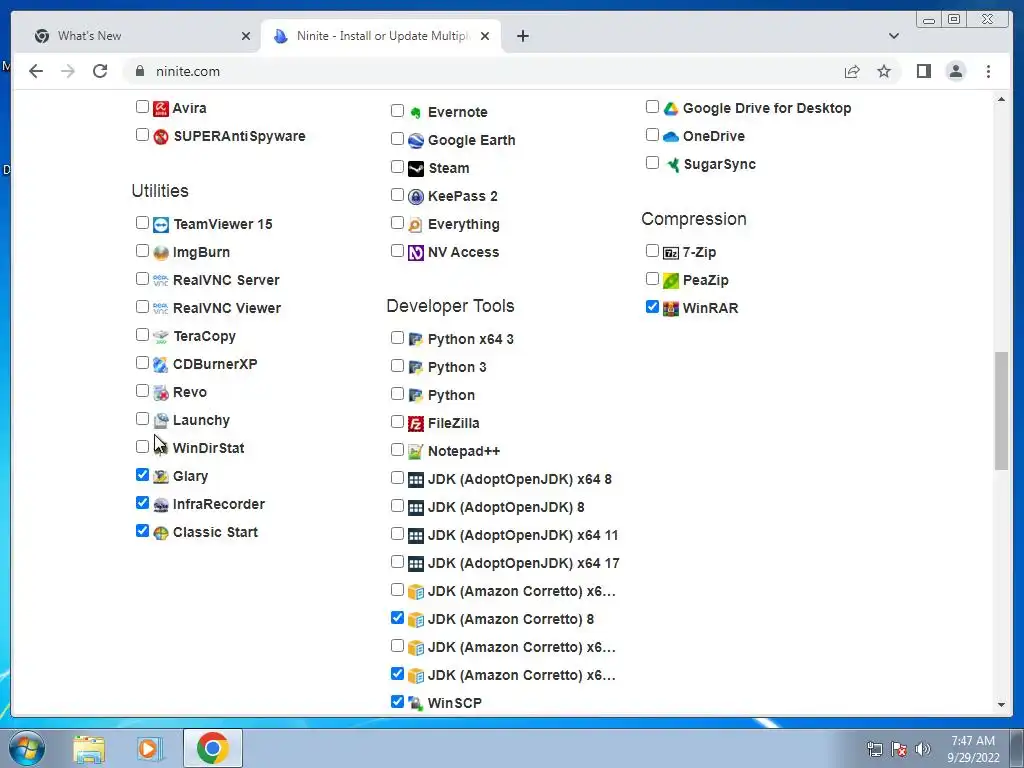Viewport: 1024px width, 768px height.
Task: Click the 7-Zip icon
Action: [x=671, y=253]
